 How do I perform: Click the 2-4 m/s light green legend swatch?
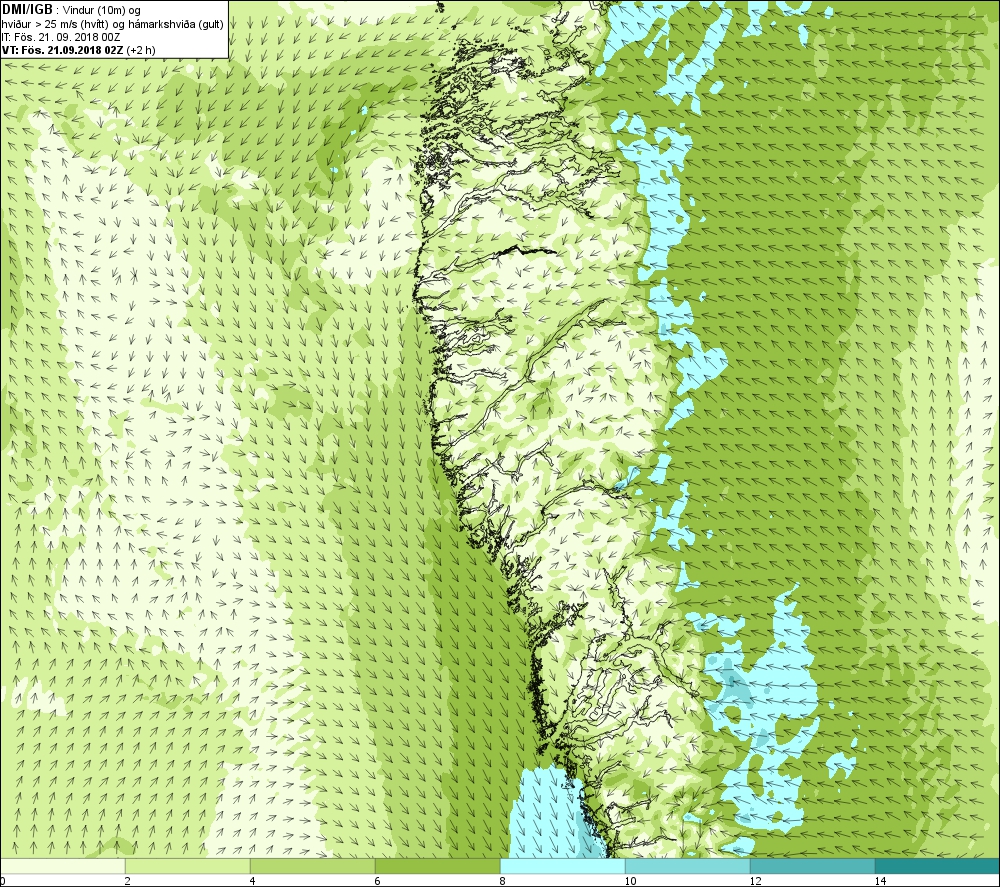click(x=188, y=866)
